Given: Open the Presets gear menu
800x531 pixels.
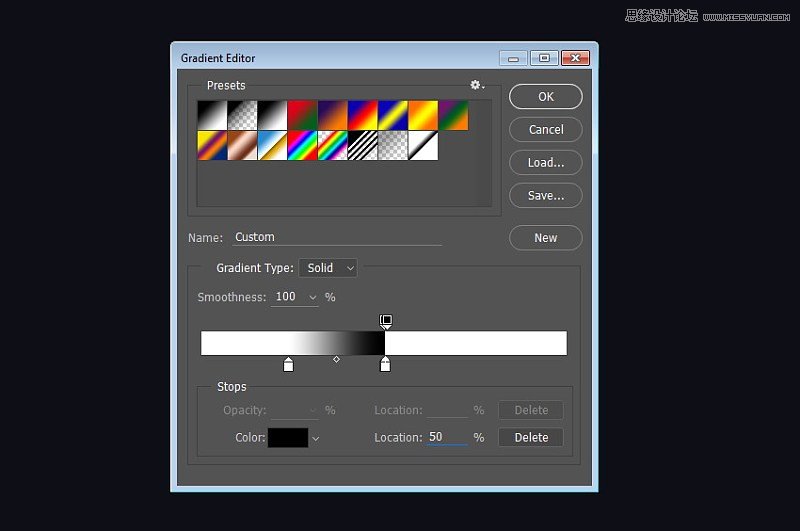Looking at the screenshot, I should click(x=477, y=85).
